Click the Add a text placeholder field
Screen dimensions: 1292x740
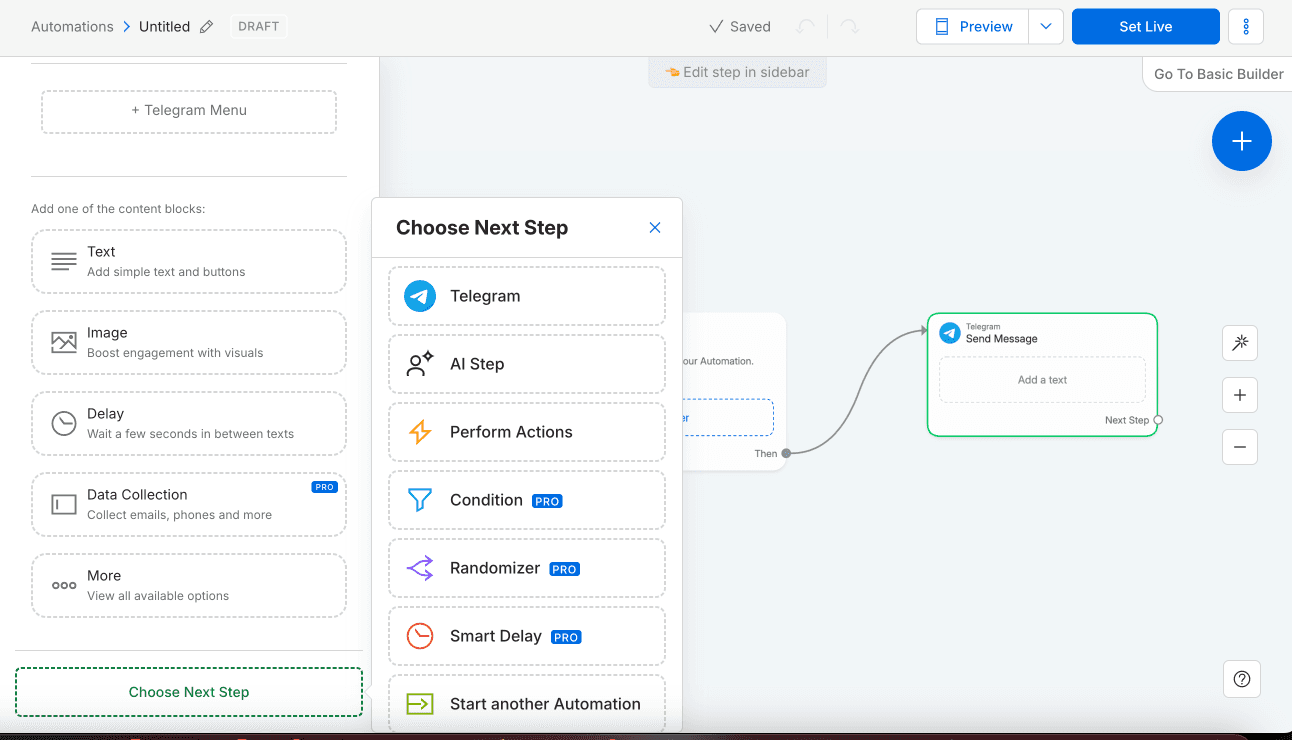(1042, 380)
